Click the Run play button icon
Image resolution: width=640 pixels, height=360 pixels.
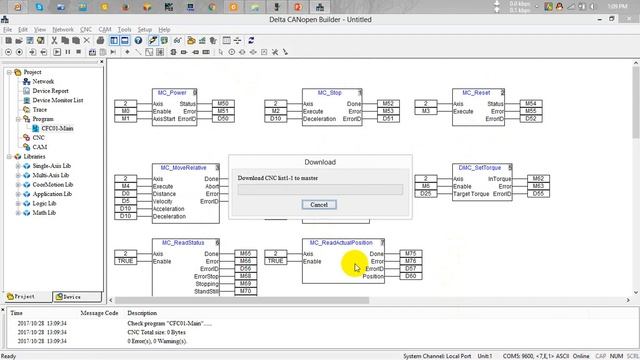coord(57,52)
